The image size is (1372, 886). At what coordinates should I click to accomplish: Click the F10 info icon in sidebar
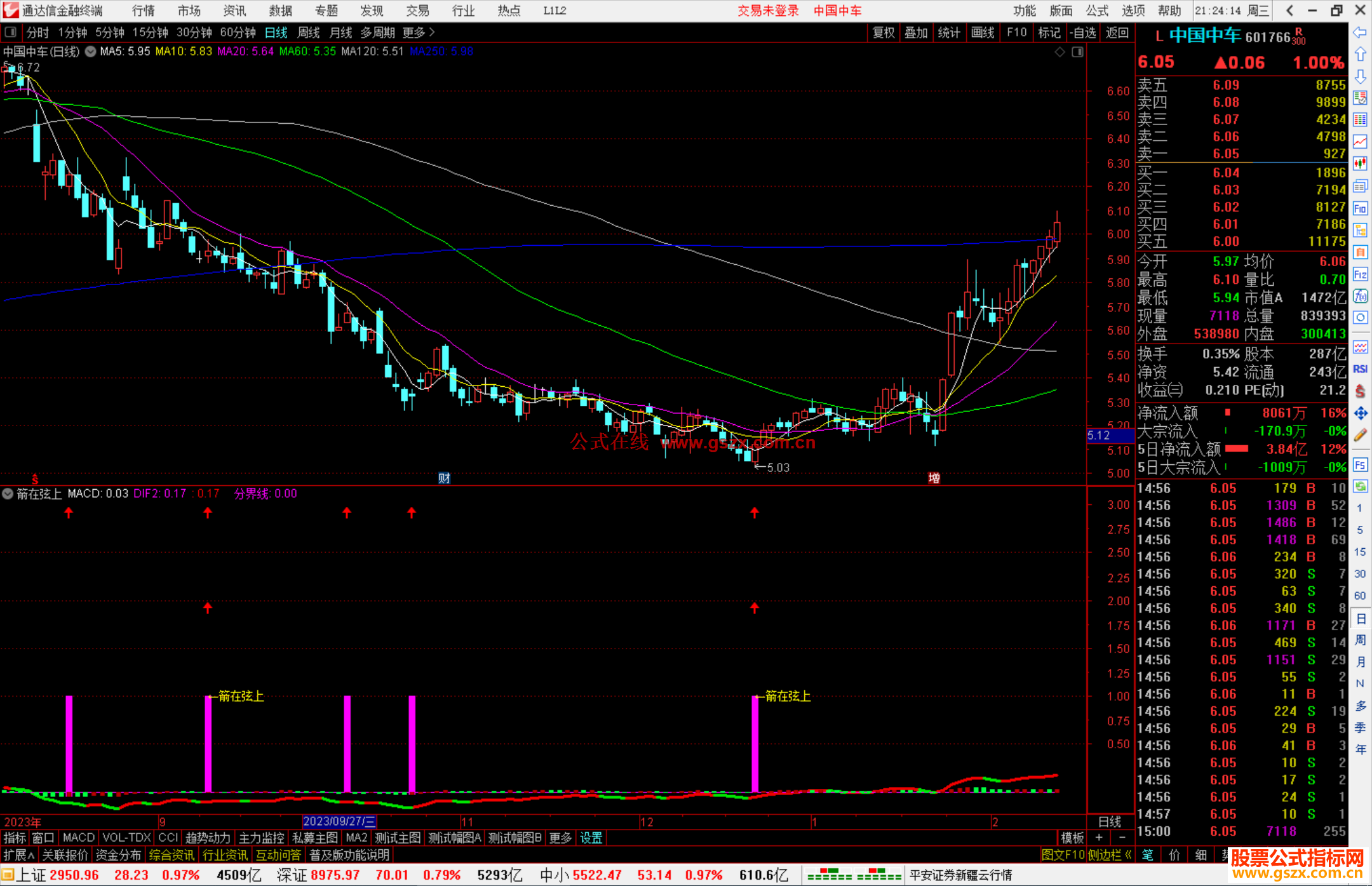point(1360,208)
